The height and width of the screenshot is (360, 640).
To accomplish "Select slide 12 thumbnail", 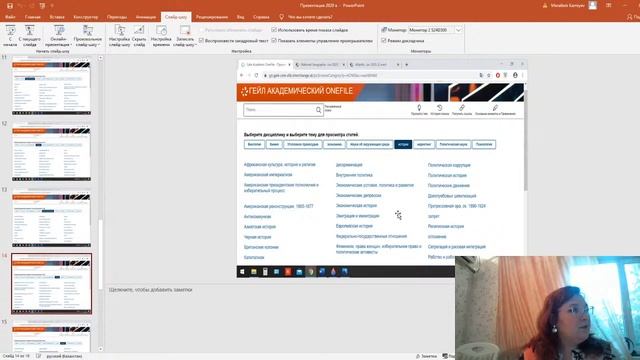I will pos(51,152).
